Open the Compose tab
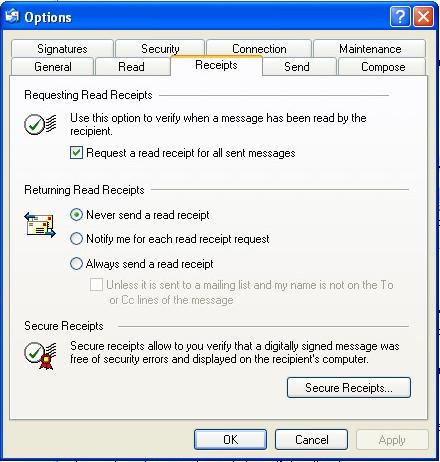Image resolution: width=440 pixels, height=462 pixels. pyautogui.click(x=383, y=67)
